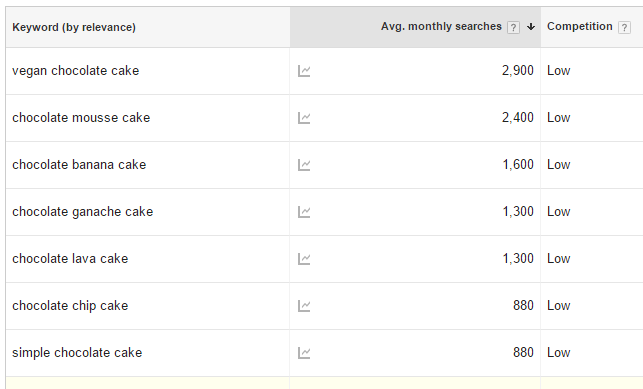Viewport: 643px width, 389px height.
Task: Select the vegan chocolate cake keyword
Action: click(75, 71)
